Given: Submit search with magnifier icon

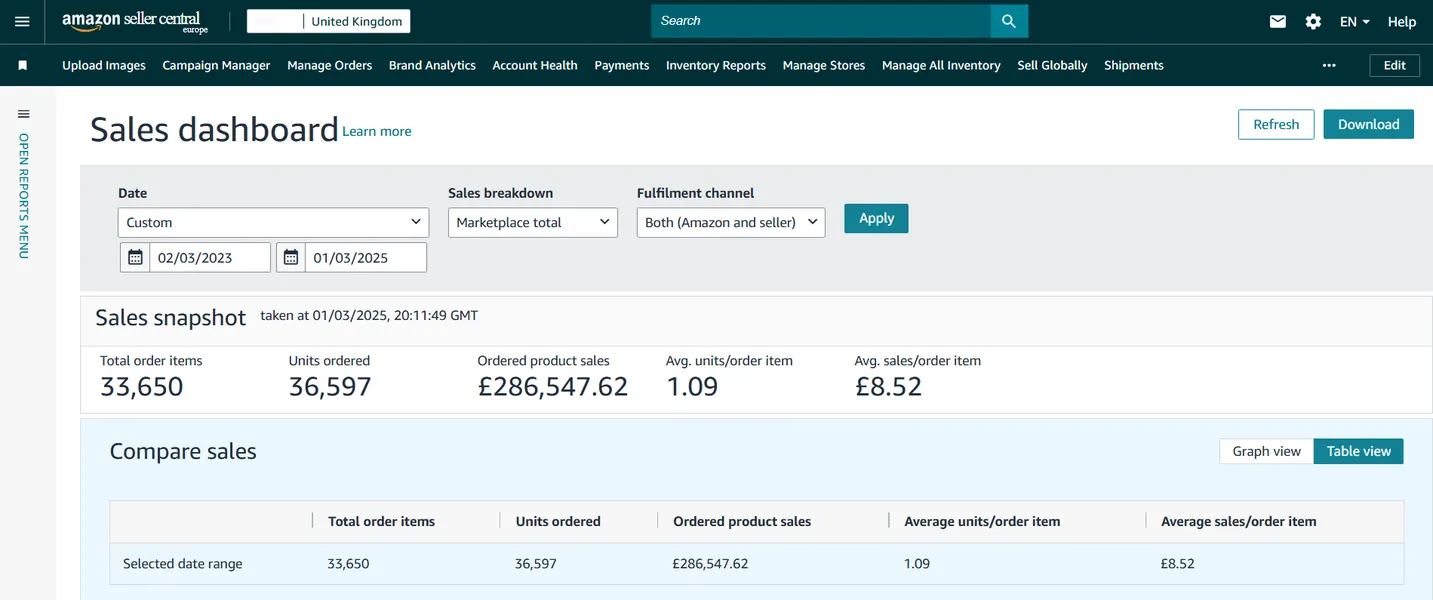Looking at the screenshot, I should [x=1009, y=21].
